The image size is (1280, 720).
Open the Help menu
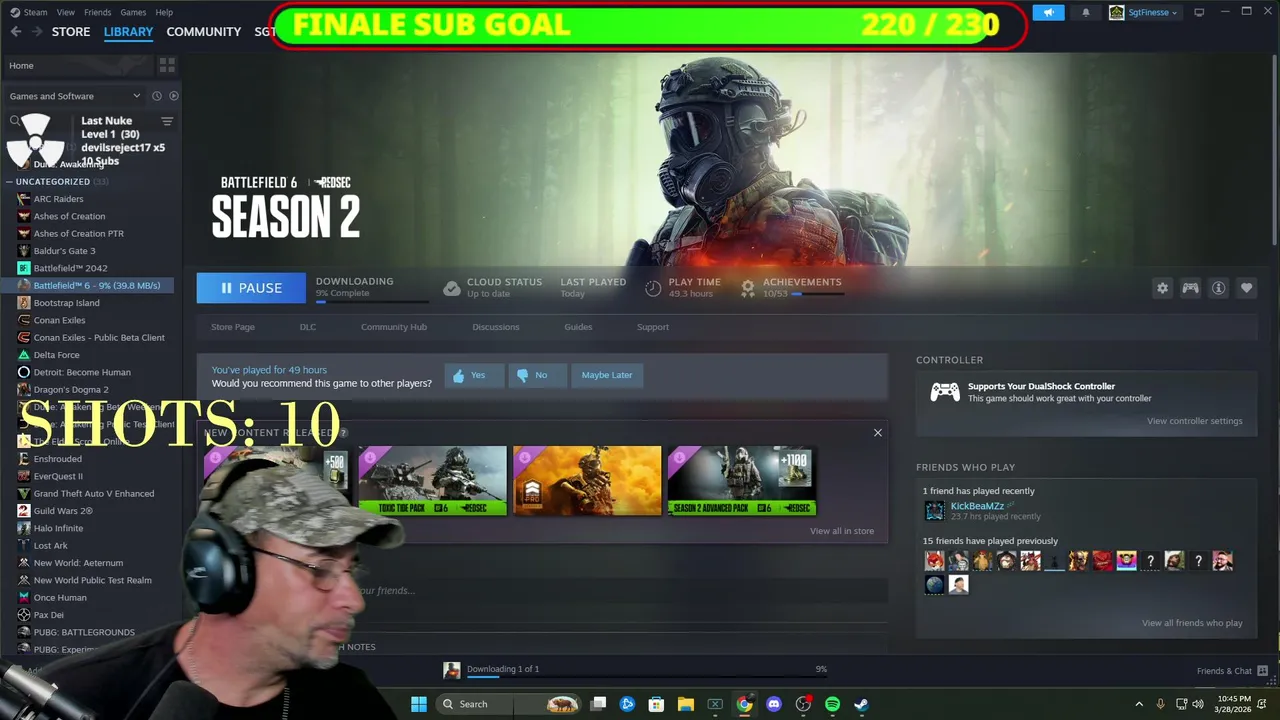(164, 12)
